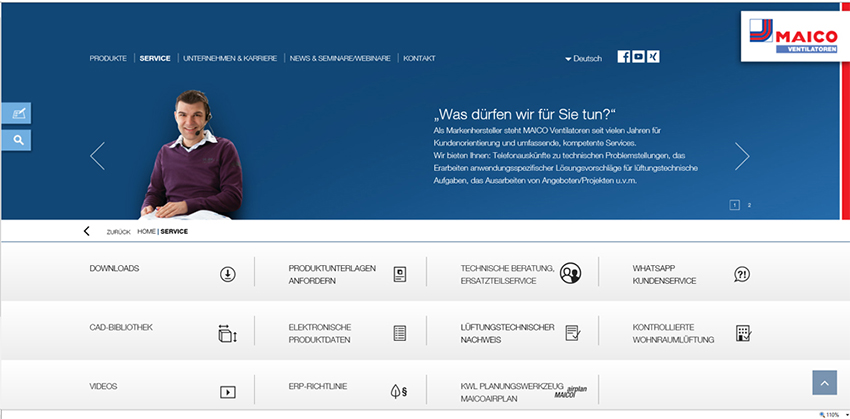
Task: Open the search magnifier side button
Action: click(x=17, y=140)
